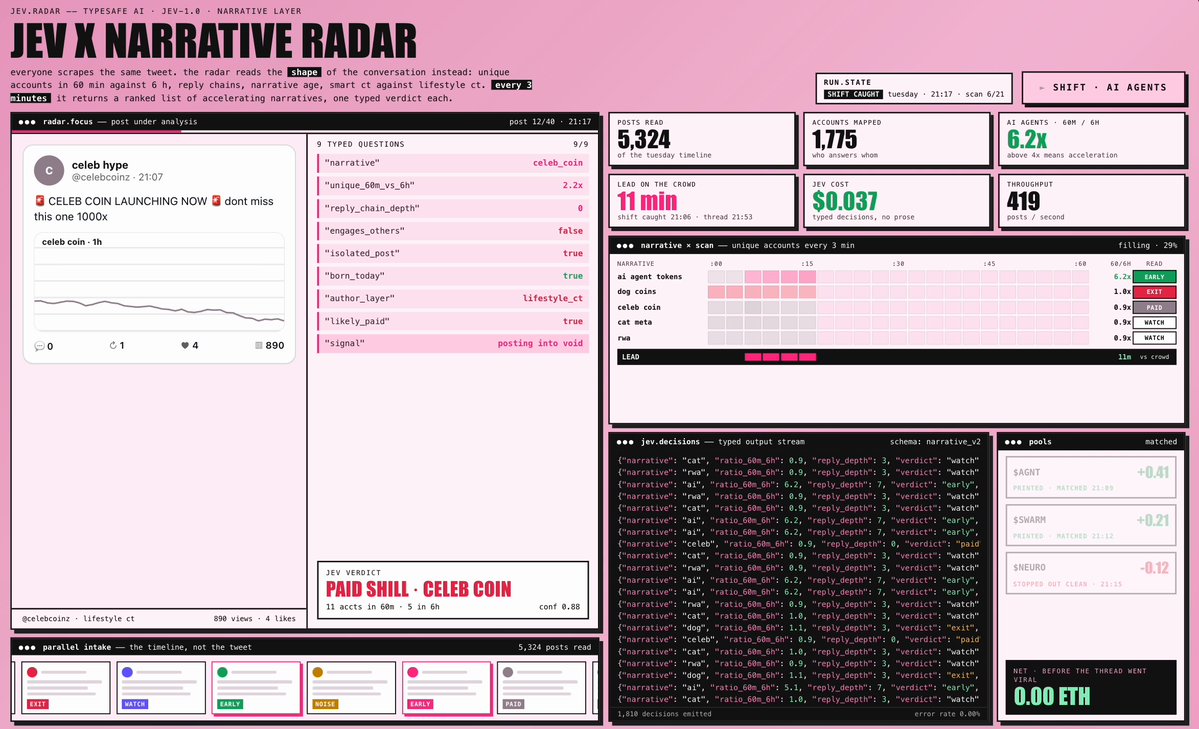Select the $NEURO pool card
Image resolution: width=1199 pixels, height=729 pixels.
(1090, 574)
